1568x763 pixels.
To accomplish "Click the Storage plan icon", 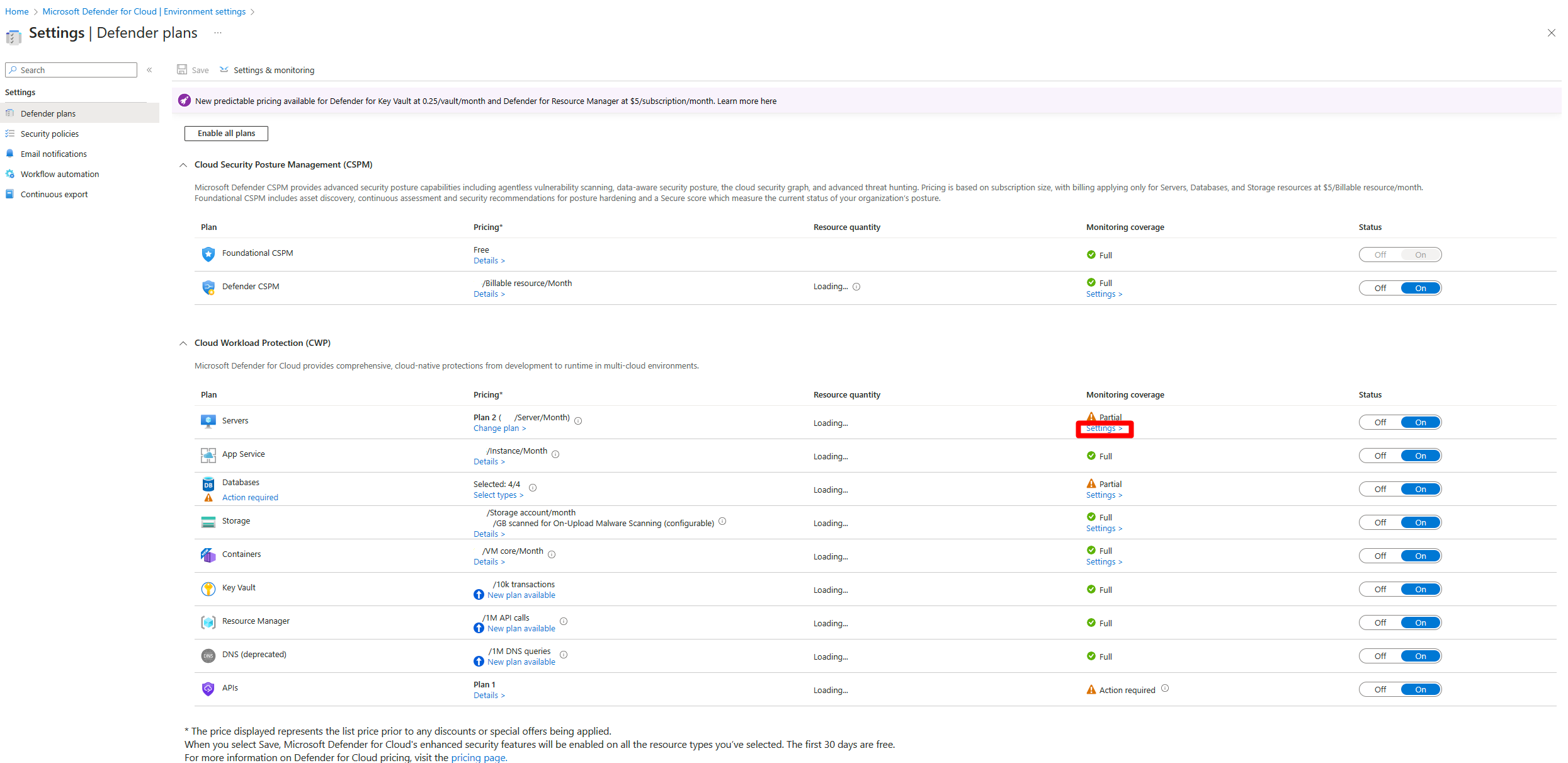I will [208, 522].
